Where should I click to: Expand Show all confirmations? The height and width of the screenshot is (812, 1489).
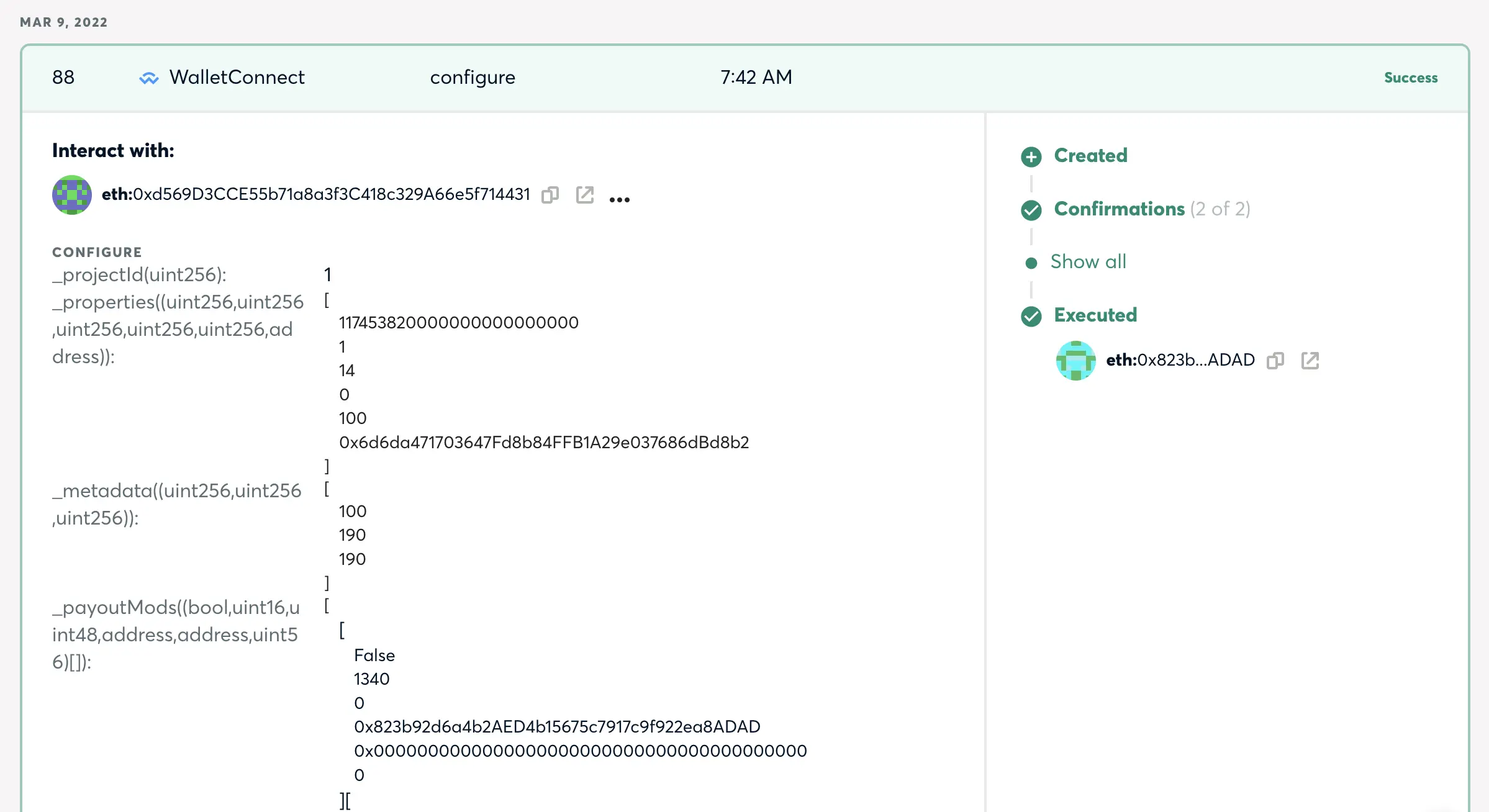click(x=1088, y=262)
